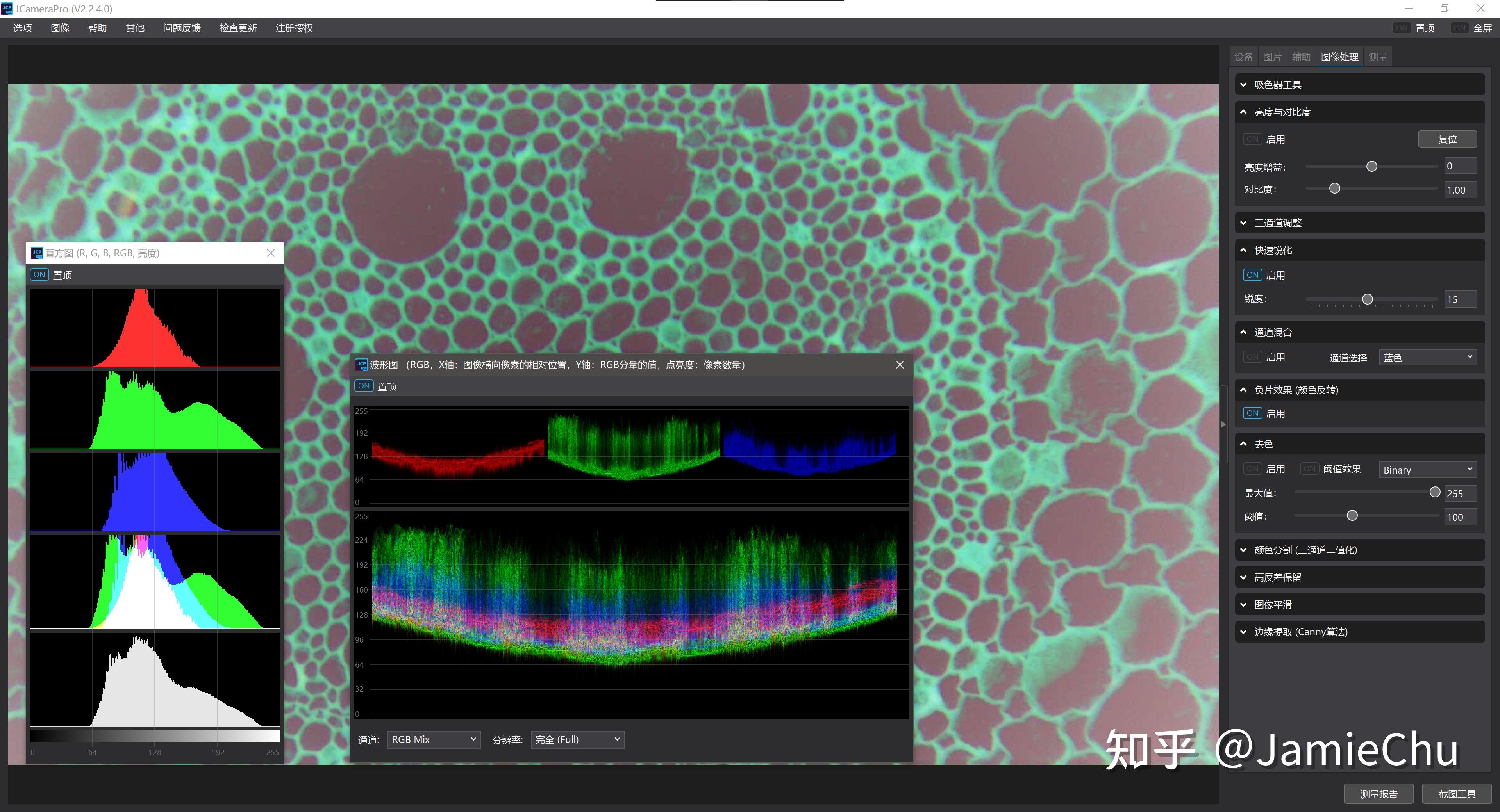Image resolution: width=1500 pixels, height=812 pixels.
Task: Disable the 负片效果 启用 toggle
Action: tap(1252, 413)
